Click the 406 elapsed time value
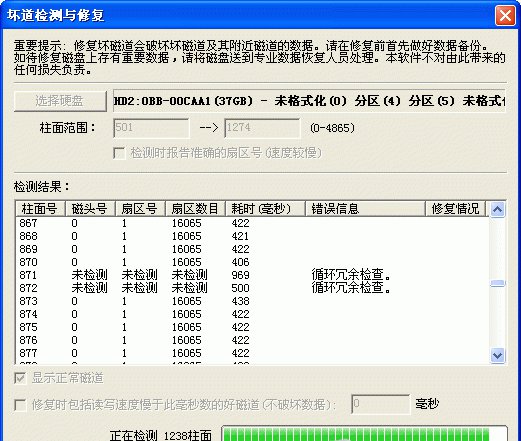521x441 pixels. (x=240, y=262)
